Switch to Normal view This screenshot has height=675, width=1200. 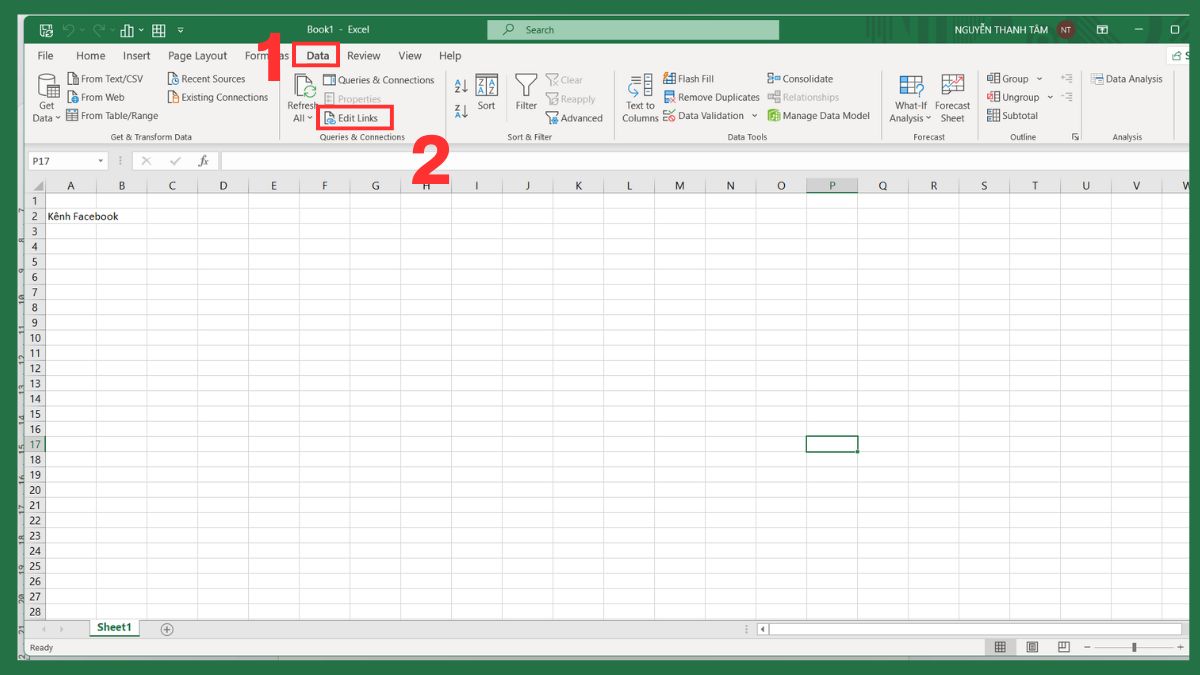tap(999, 648)
